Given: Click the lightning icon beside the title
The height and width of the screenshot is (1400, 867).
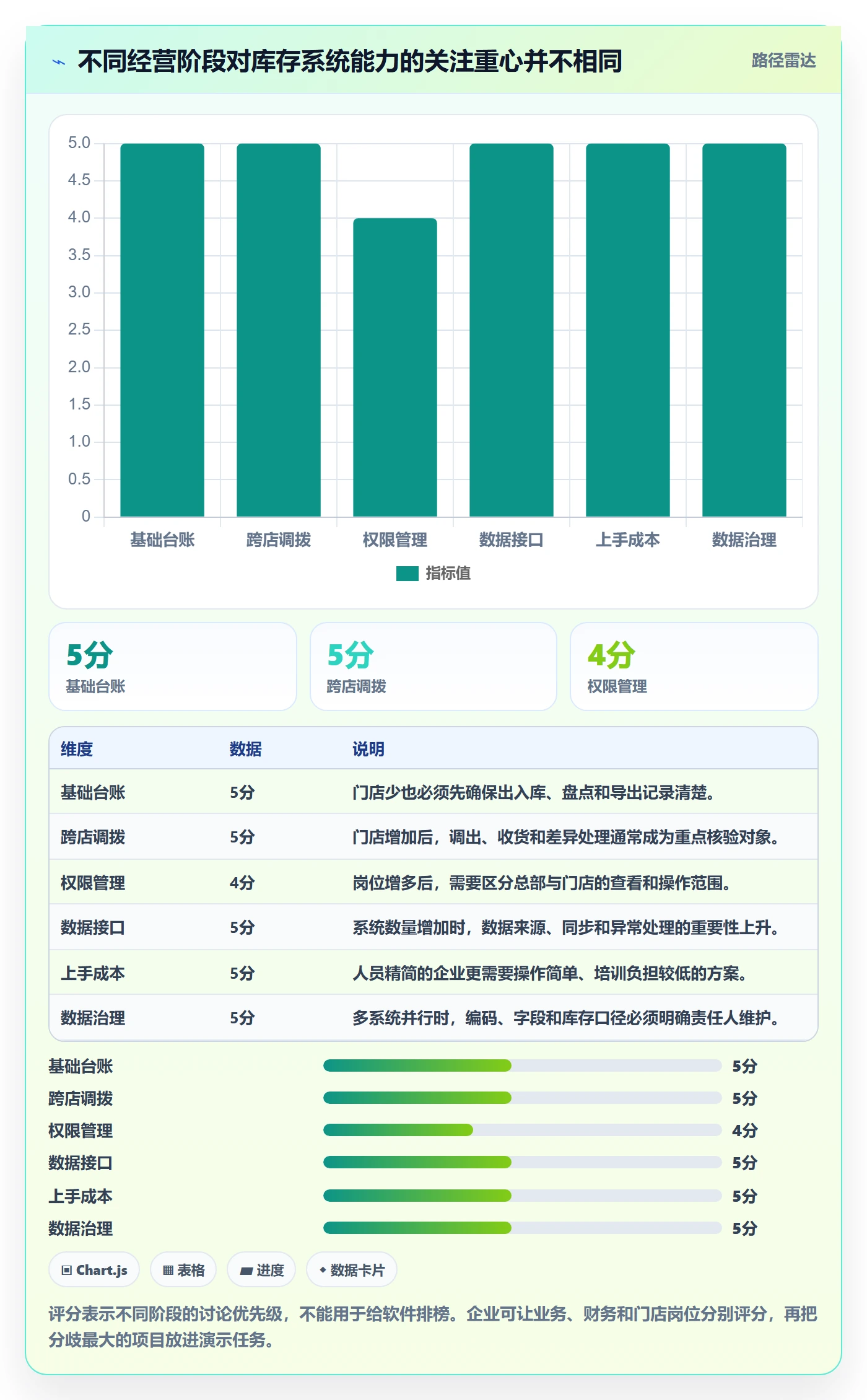Looking at the screenshot, I should click(x=59, y=62).
